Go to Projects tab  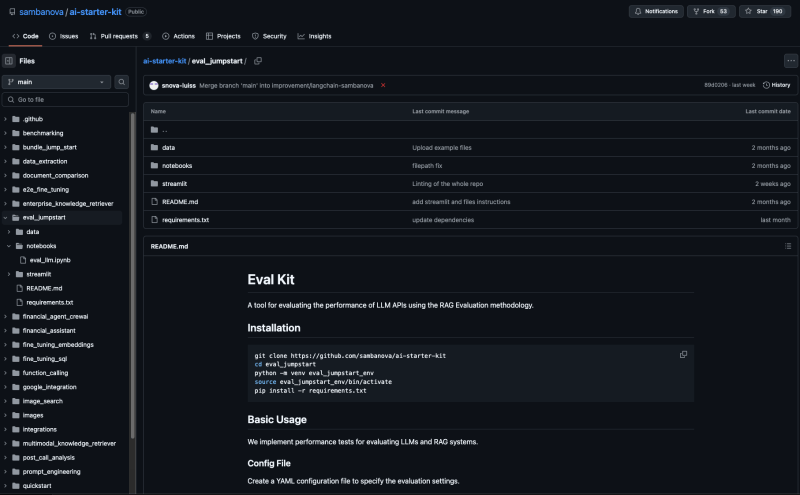point(223,36)
